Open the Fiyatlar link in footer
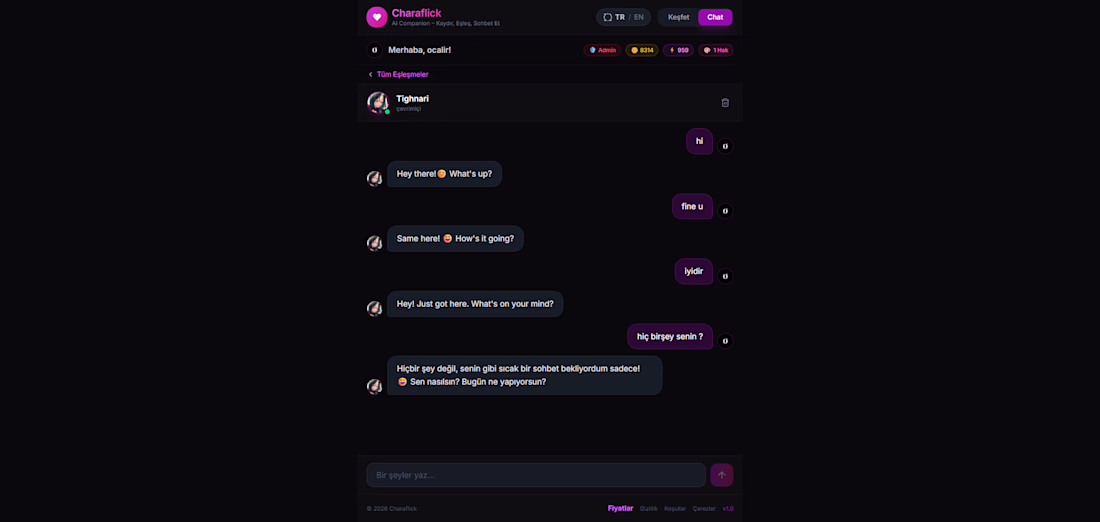The image size is (1100, 522). point(620,509)
